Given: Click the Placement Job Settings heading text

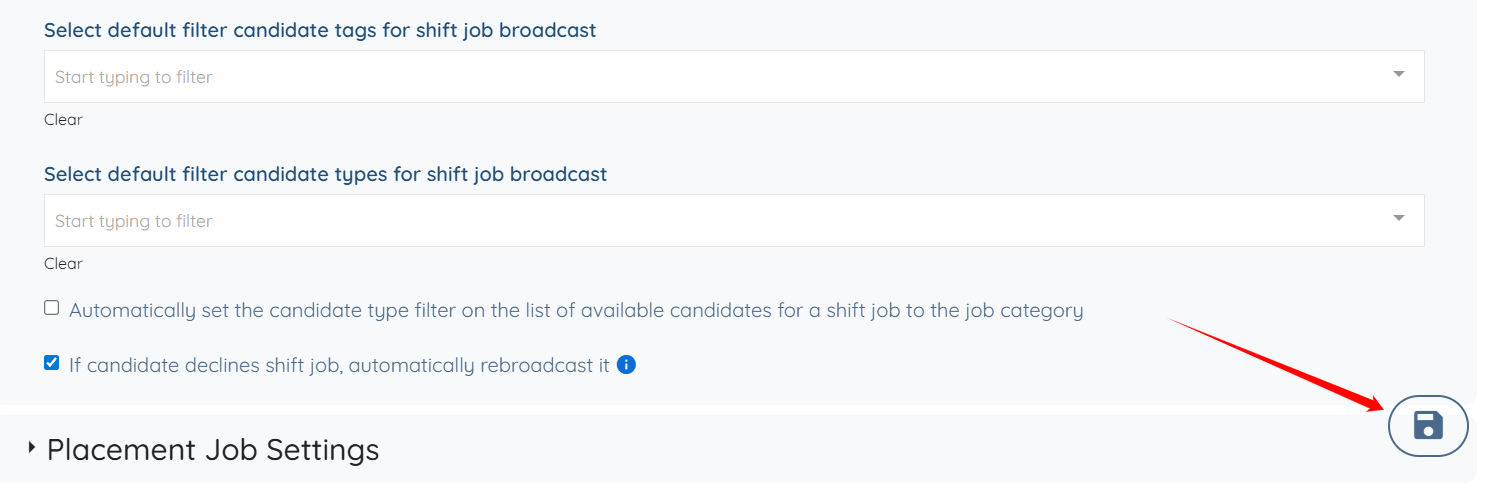Looking at the screenshot, I should (x=213, y=450).
